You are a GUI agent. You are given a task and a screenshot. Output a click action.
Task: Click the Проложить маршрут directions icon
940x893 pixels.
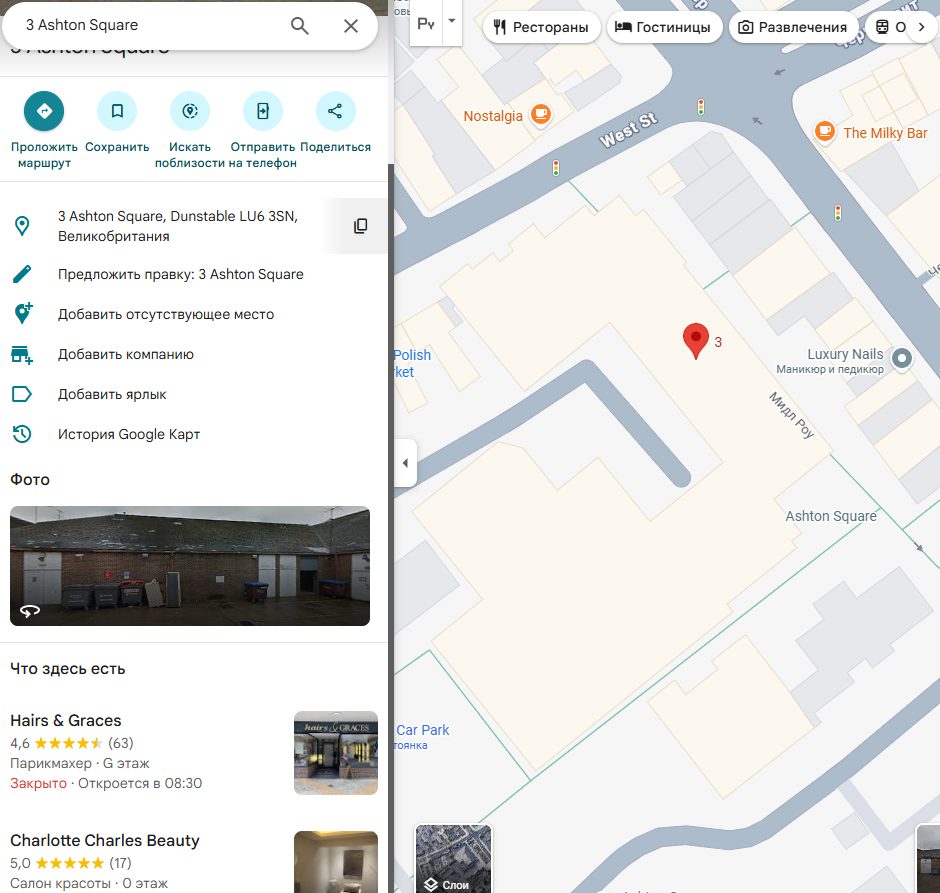[44, 111]
